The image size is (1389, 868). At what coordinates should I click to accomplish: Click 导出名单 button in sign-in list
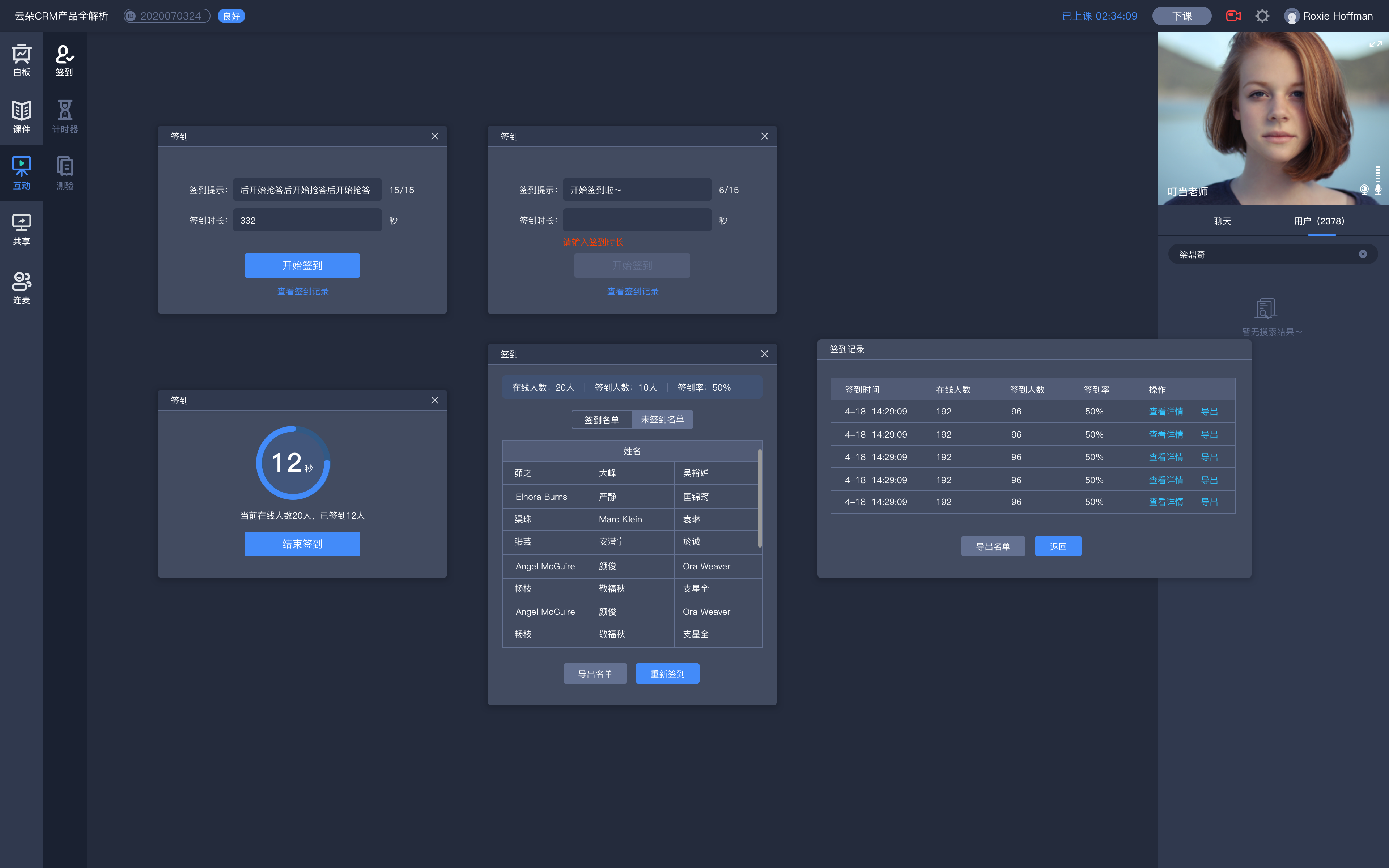[x=594, y=672]
